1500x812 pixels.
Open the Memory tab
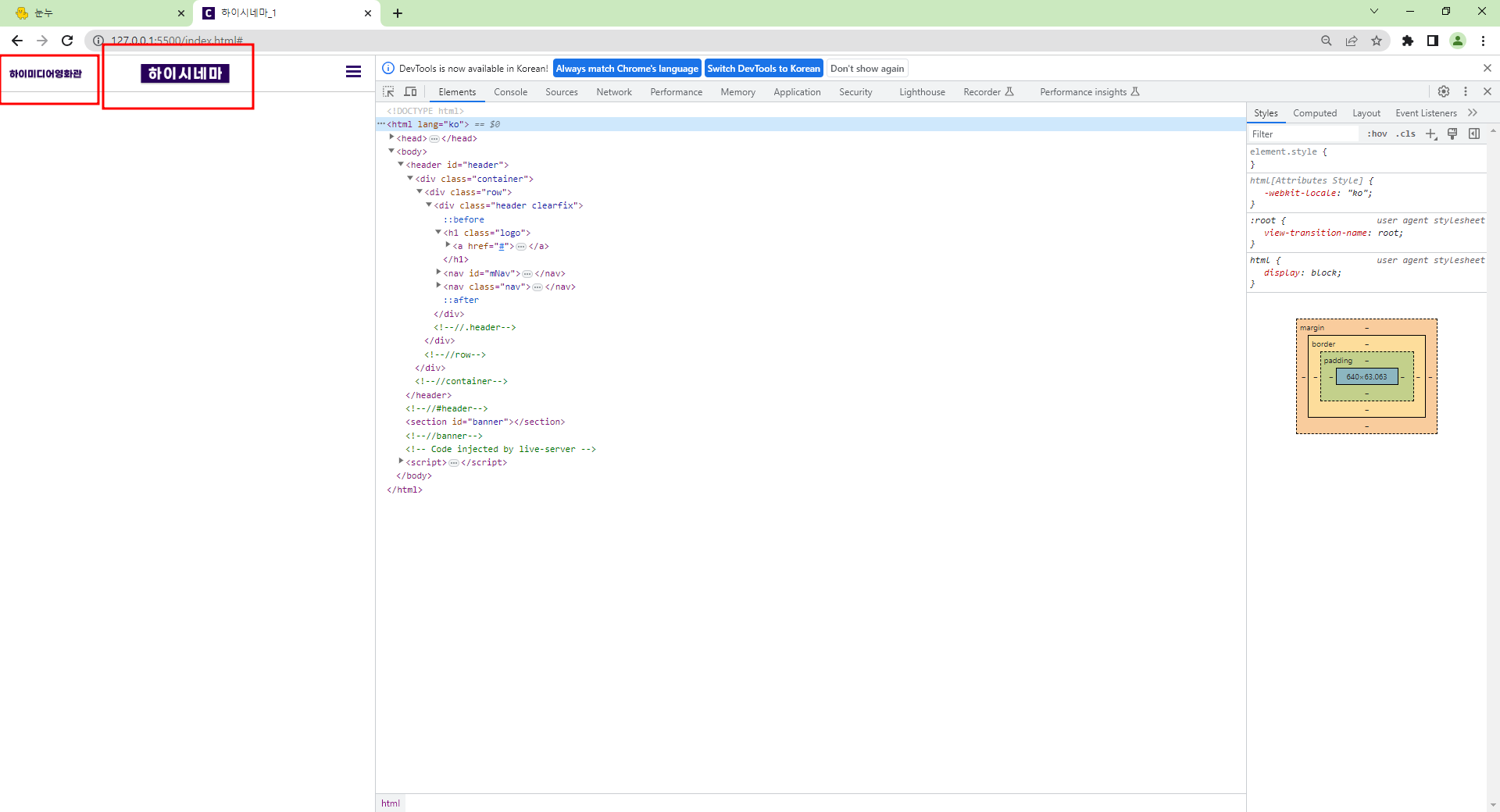(738, 92)
